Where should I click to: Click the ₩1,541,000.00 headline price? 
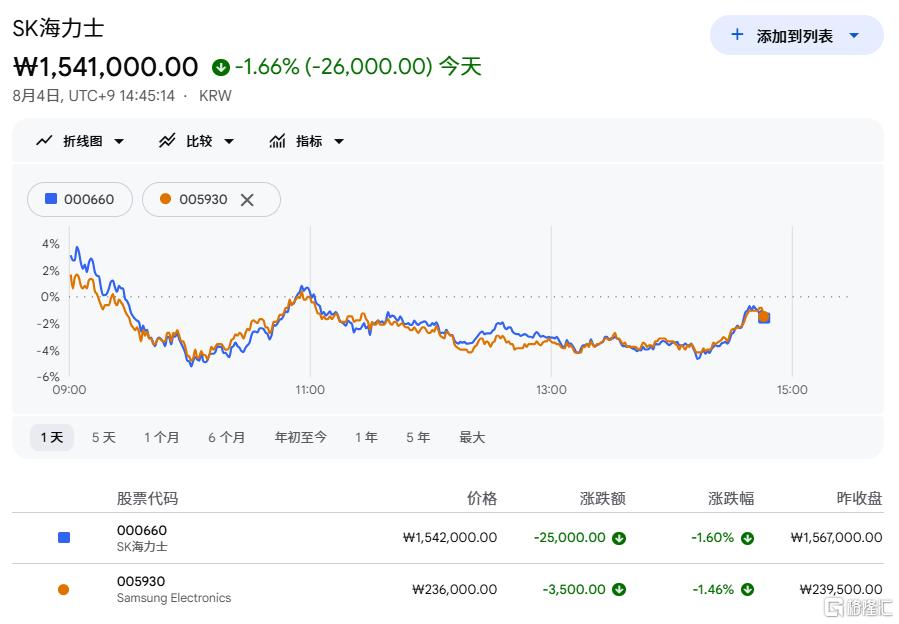[106, 67]
